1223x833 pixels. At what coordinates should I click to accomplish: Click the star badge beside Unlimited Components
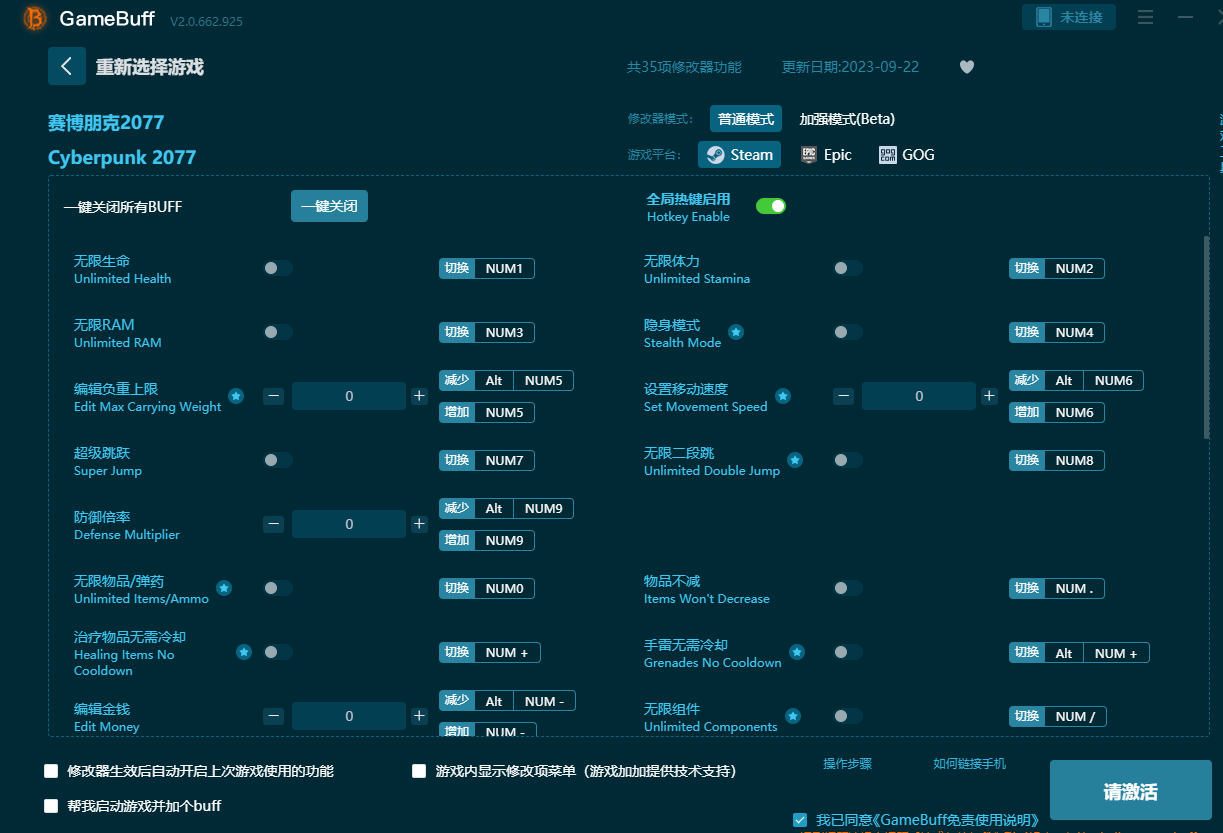pos(793,716)
